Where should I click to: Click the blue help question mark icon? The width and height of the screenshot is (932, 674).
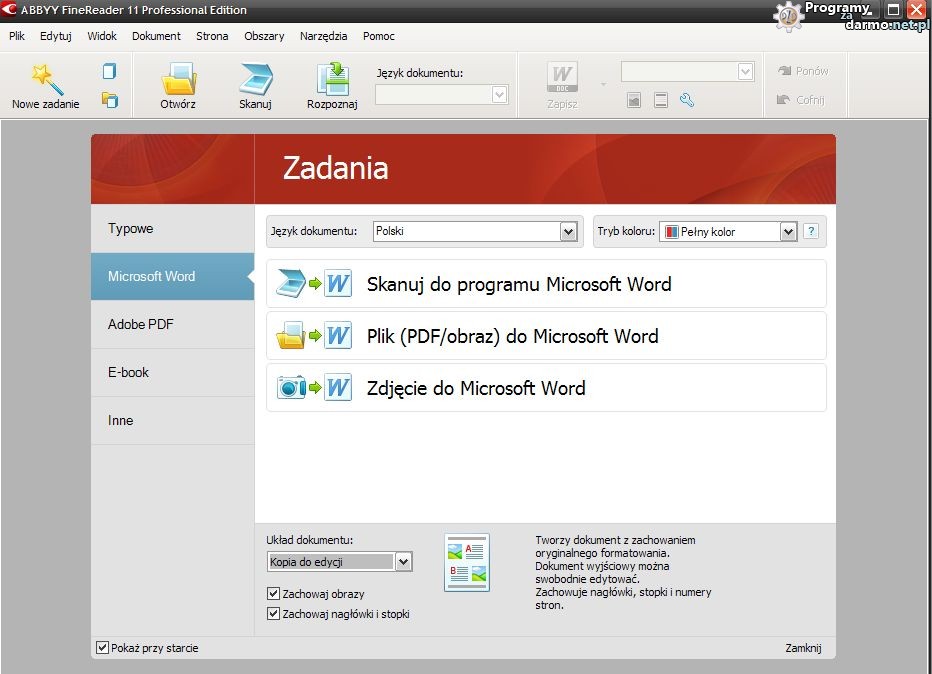811,231
